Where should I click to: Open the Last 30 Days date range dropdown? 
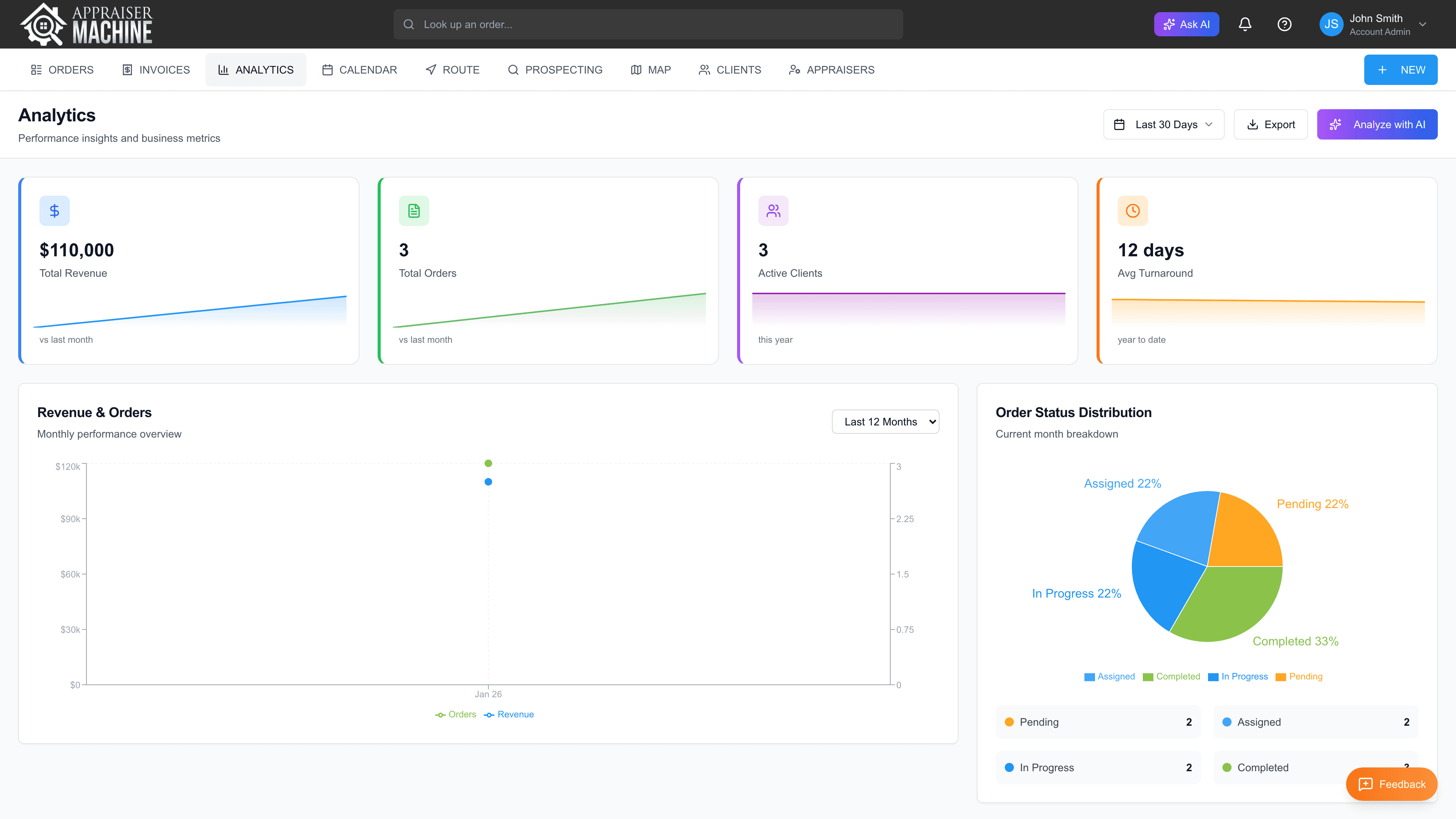point(1164,124)
